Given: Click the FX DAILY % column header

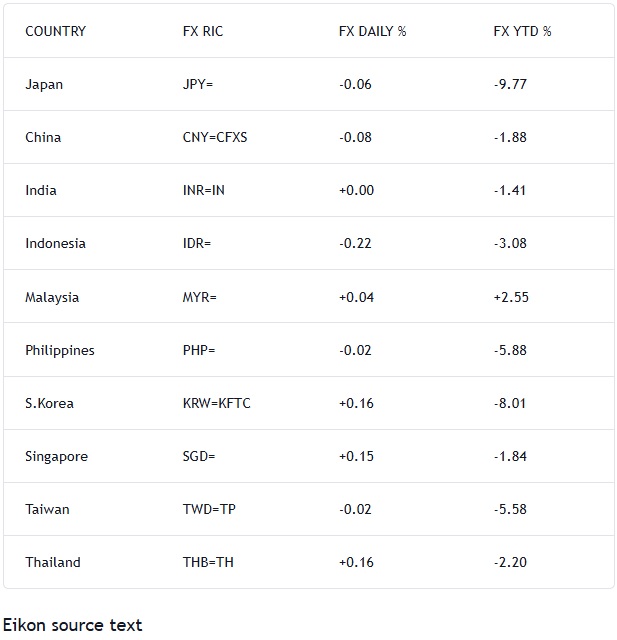Looking at the screenshot, I should point(372,31).
